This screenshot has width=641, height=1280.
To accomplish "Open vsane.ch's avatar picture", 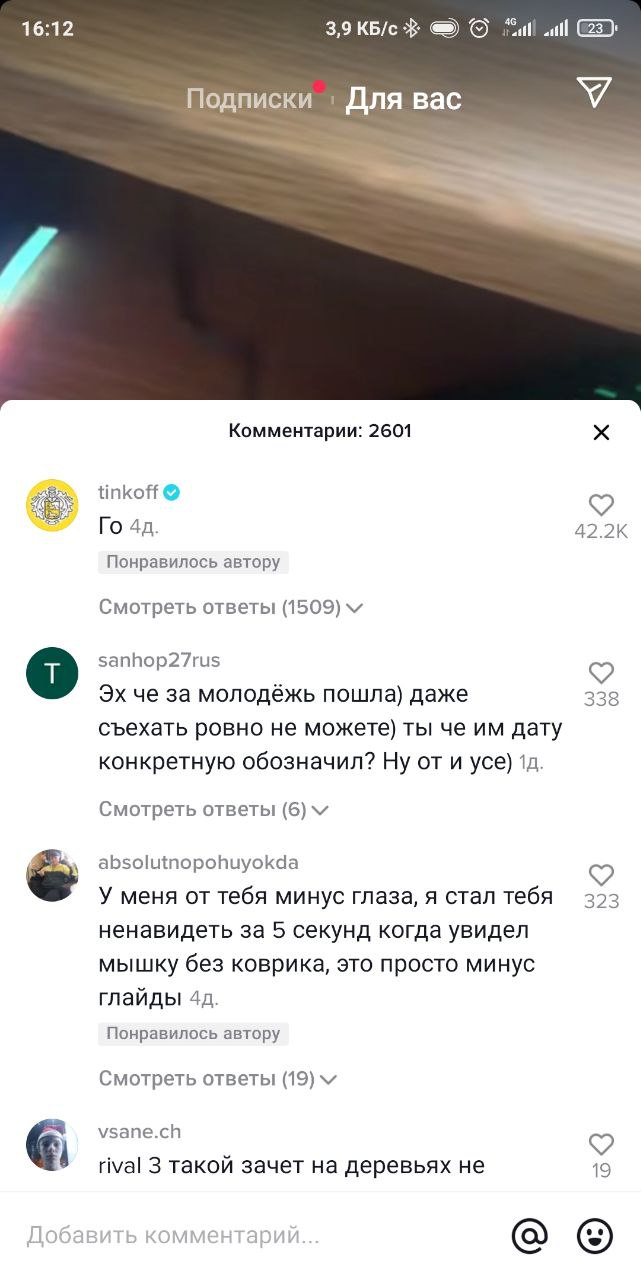I will coord(52,1144).
